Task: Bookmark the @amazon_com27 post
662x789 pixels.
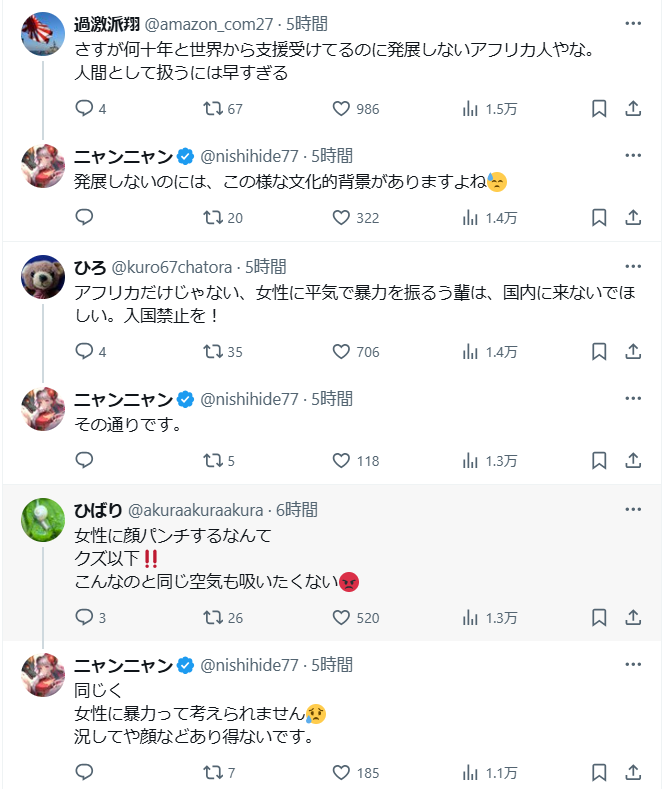Action: point(599,109)
